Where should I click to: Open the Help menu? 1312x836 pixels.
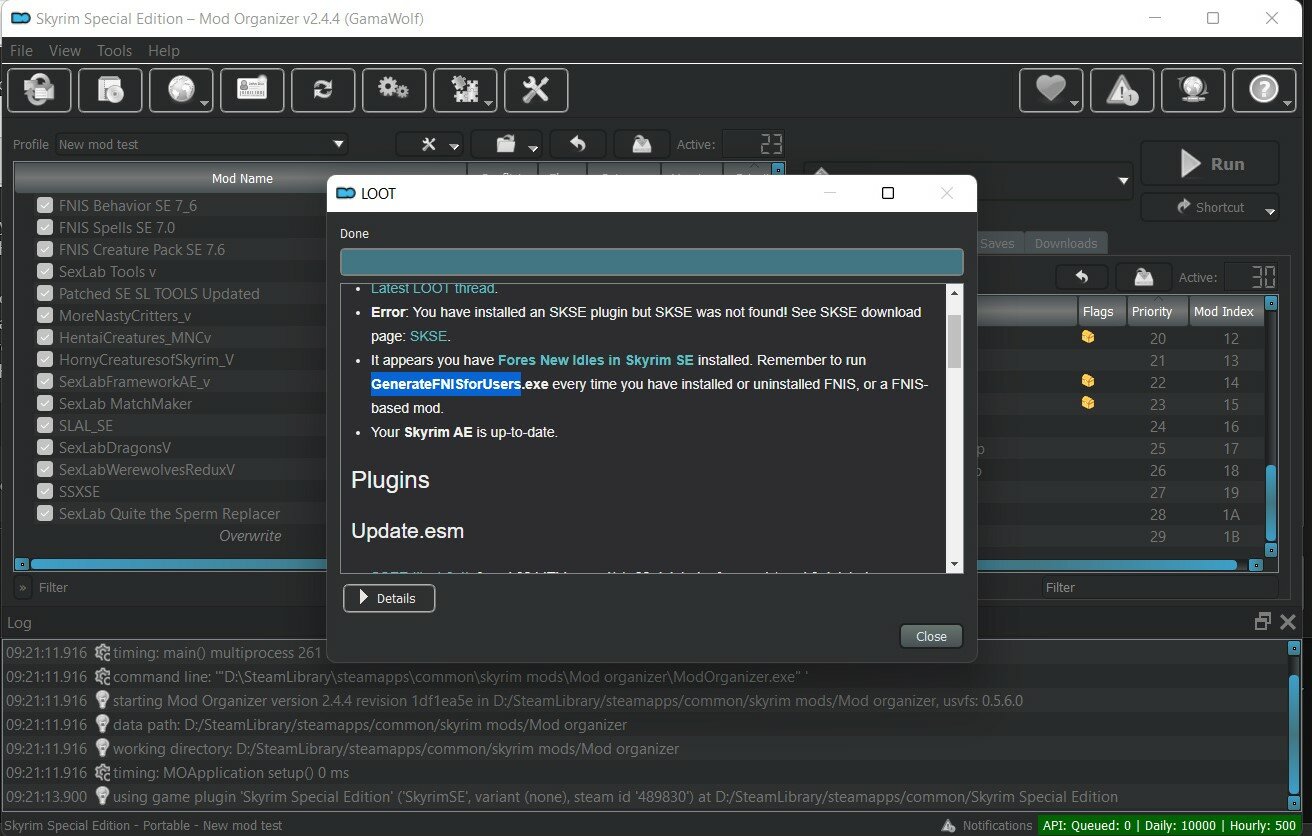[164, 51]
